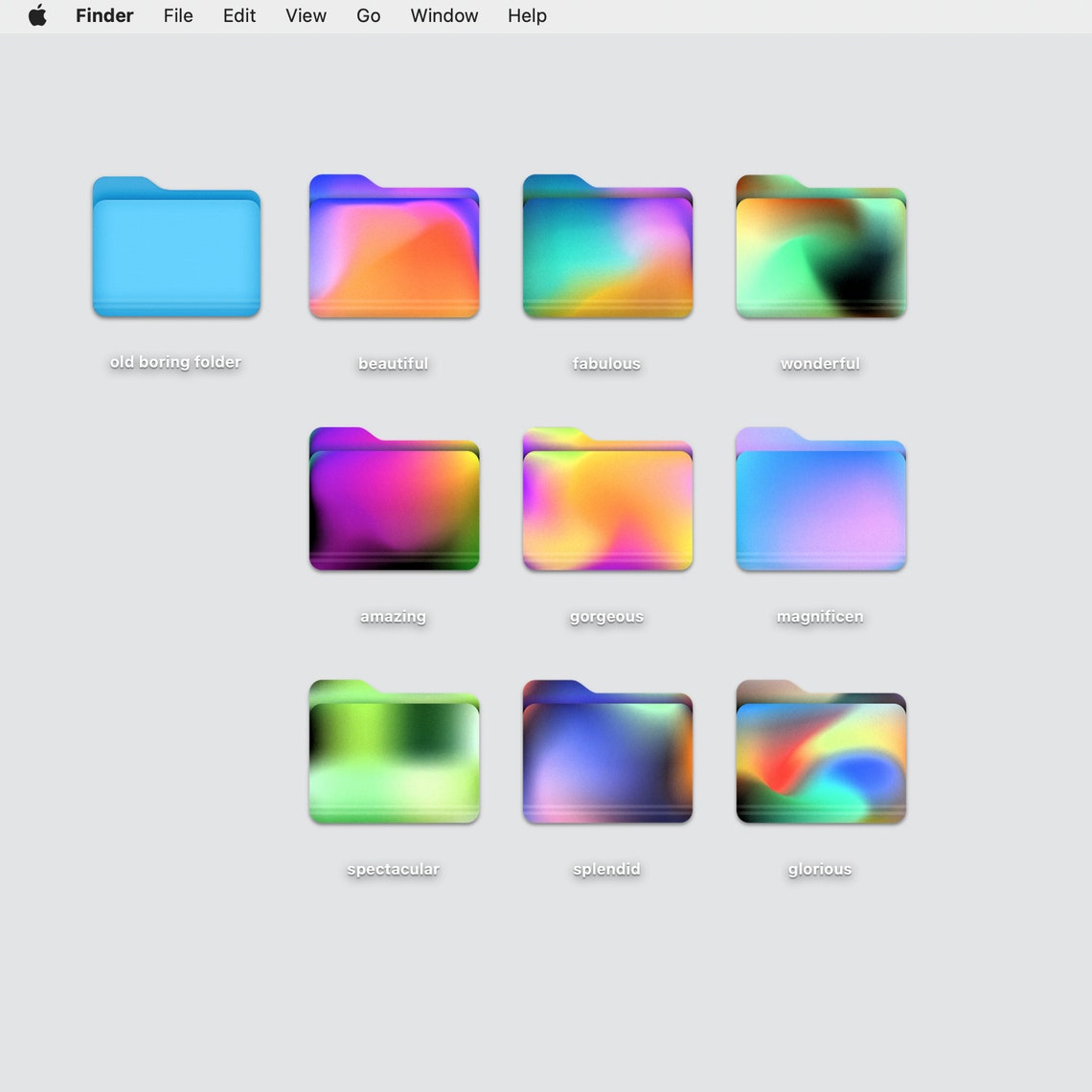Open the File menu

[x=178, y=15]
